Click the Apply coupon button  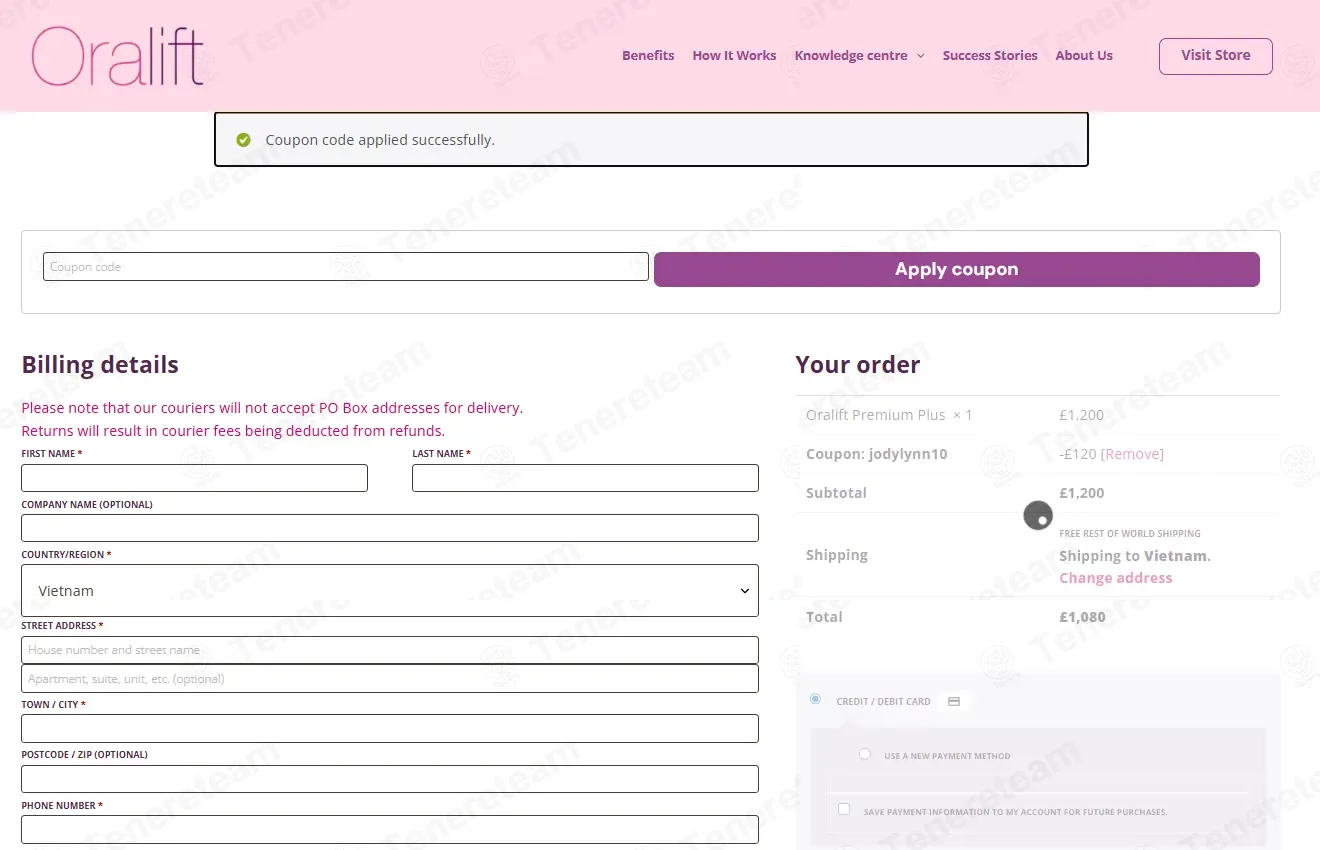click(x=957, y=269)
